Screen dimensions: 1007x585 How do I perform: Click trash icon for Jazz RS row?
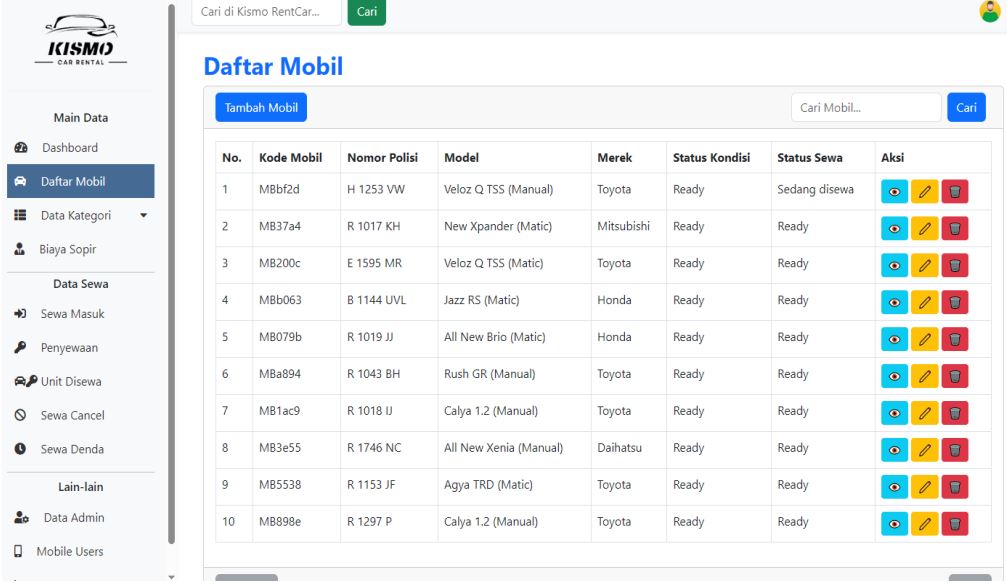click(955, 303)
